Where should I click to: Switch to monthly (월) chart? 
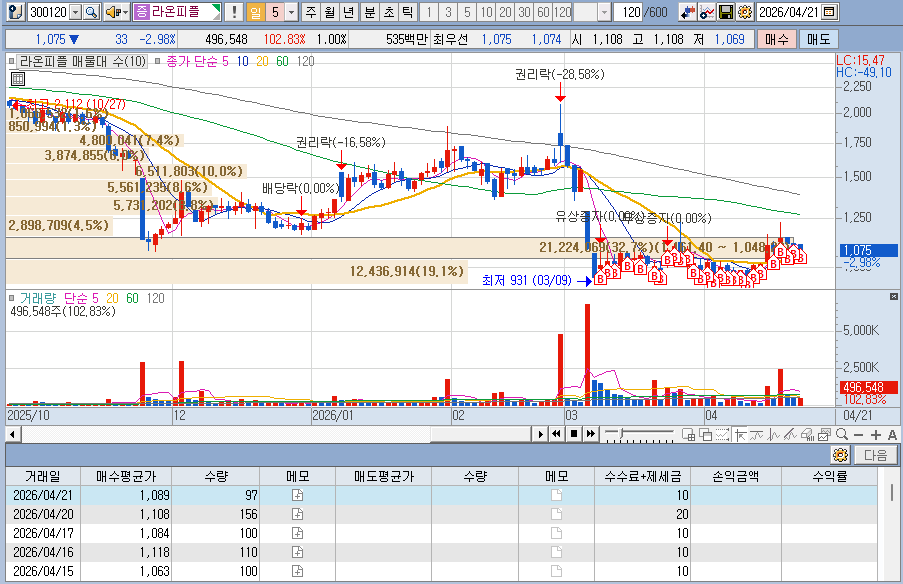tap(330, 12)
